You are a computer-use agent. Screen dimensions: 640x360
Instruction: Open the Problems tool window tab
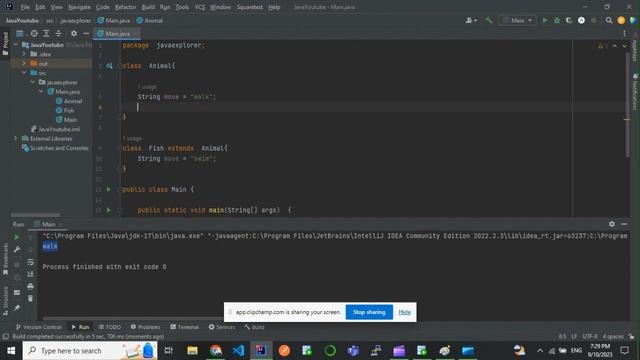click(x=145, y=327)
